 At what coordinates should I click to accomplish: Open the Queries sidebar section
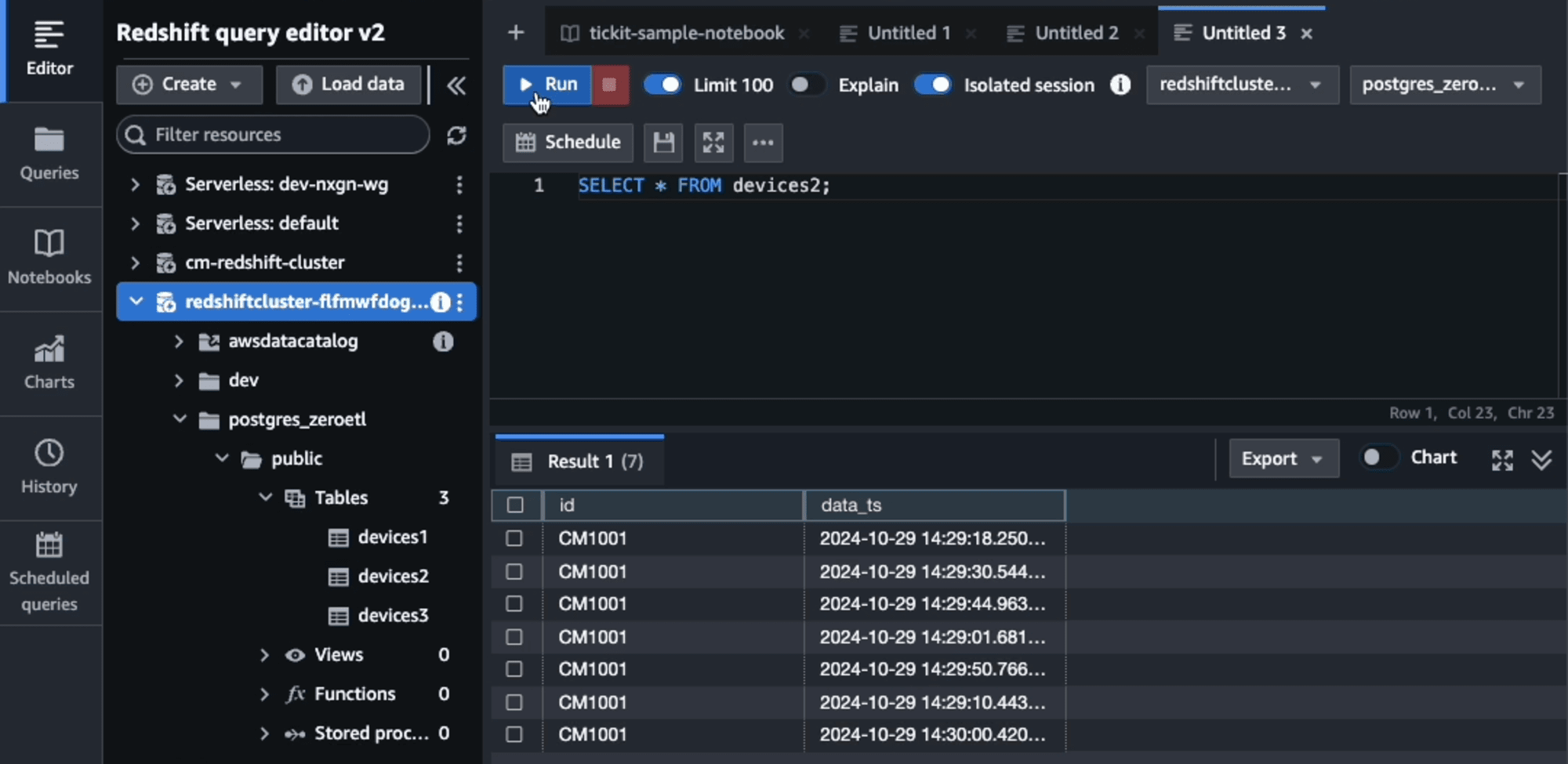(49, 154)
